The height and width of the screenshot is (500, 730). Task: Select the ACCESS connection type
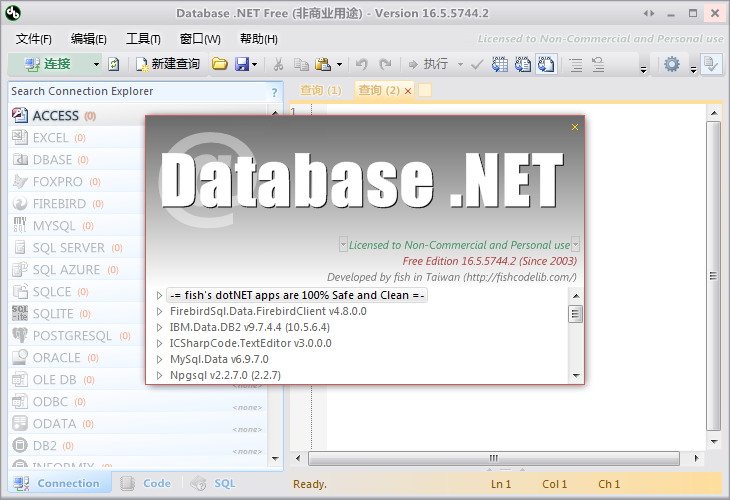pyautogui.click(x=55, y=116)
